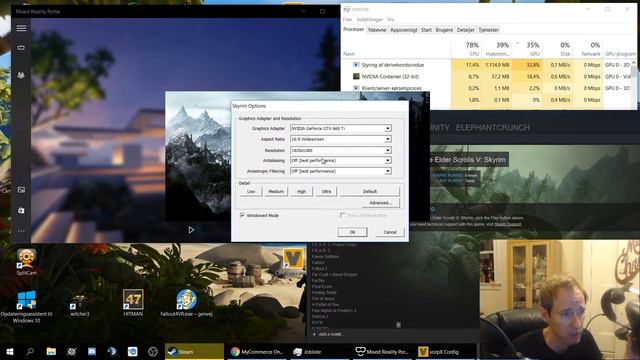The width and height of the screenshot is (640, 360).
Task: Open the Windows Start menu
Action: click(x=10, y=351)
